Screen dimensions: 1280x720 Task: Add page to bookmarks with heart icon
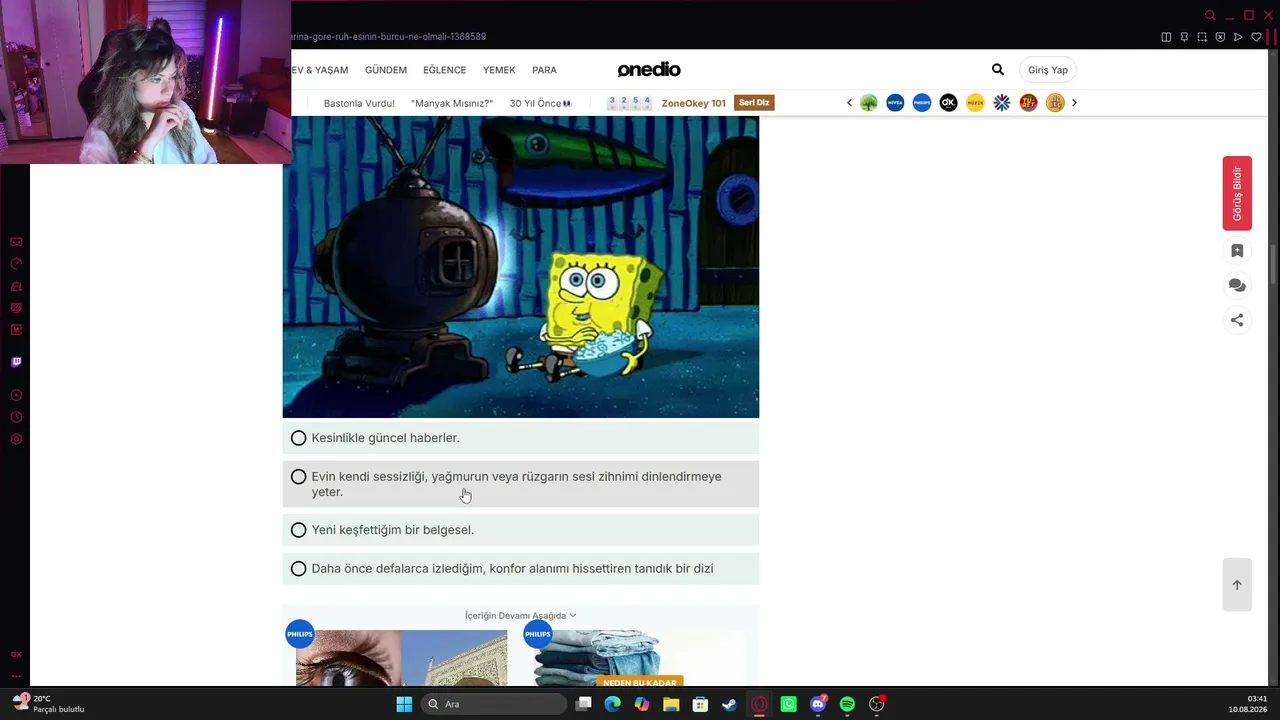(x=1257, y=37)
